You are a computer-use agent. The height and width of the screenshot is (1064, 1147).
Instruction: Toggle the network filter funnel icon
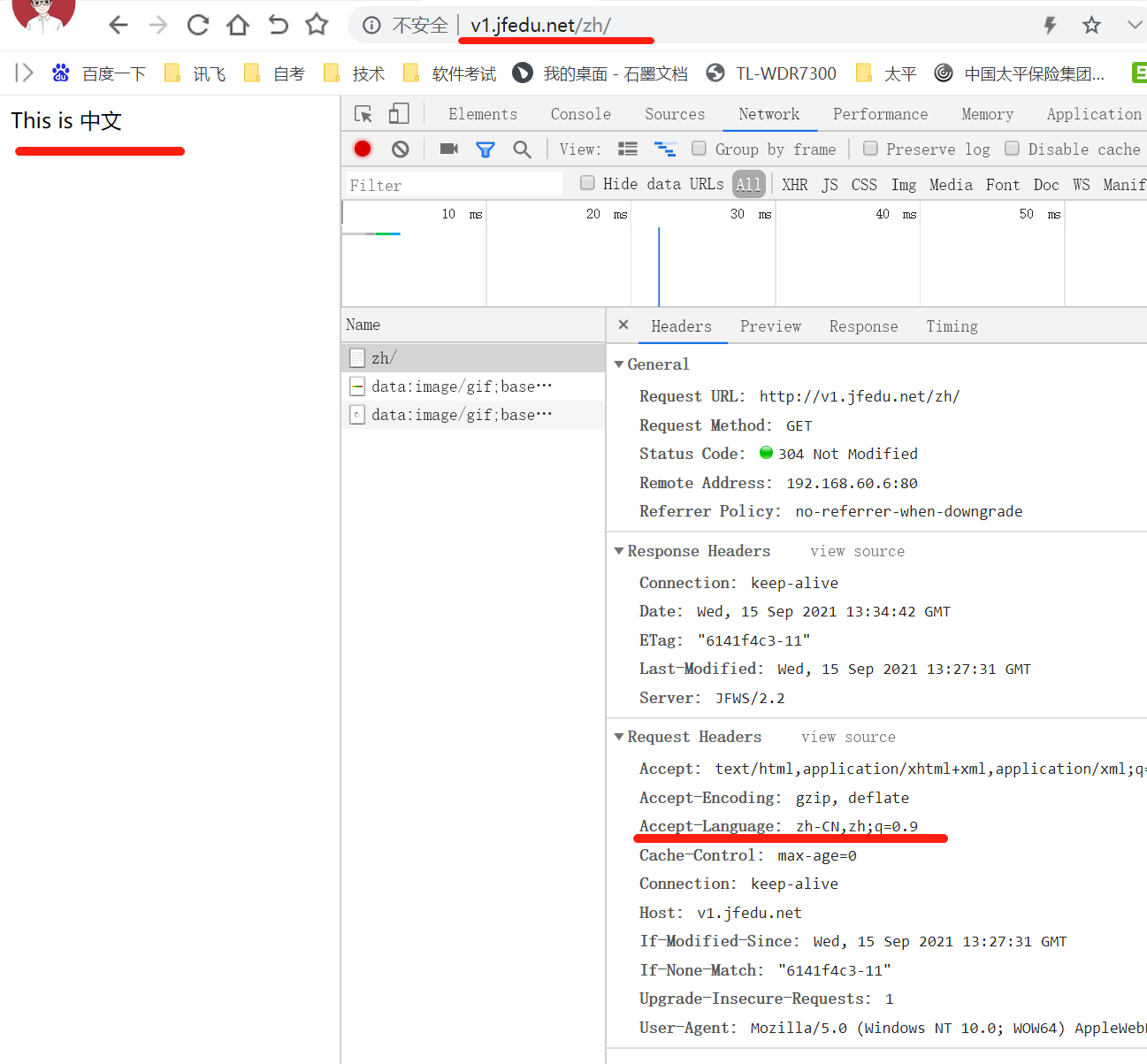click(x=486, y=149)
